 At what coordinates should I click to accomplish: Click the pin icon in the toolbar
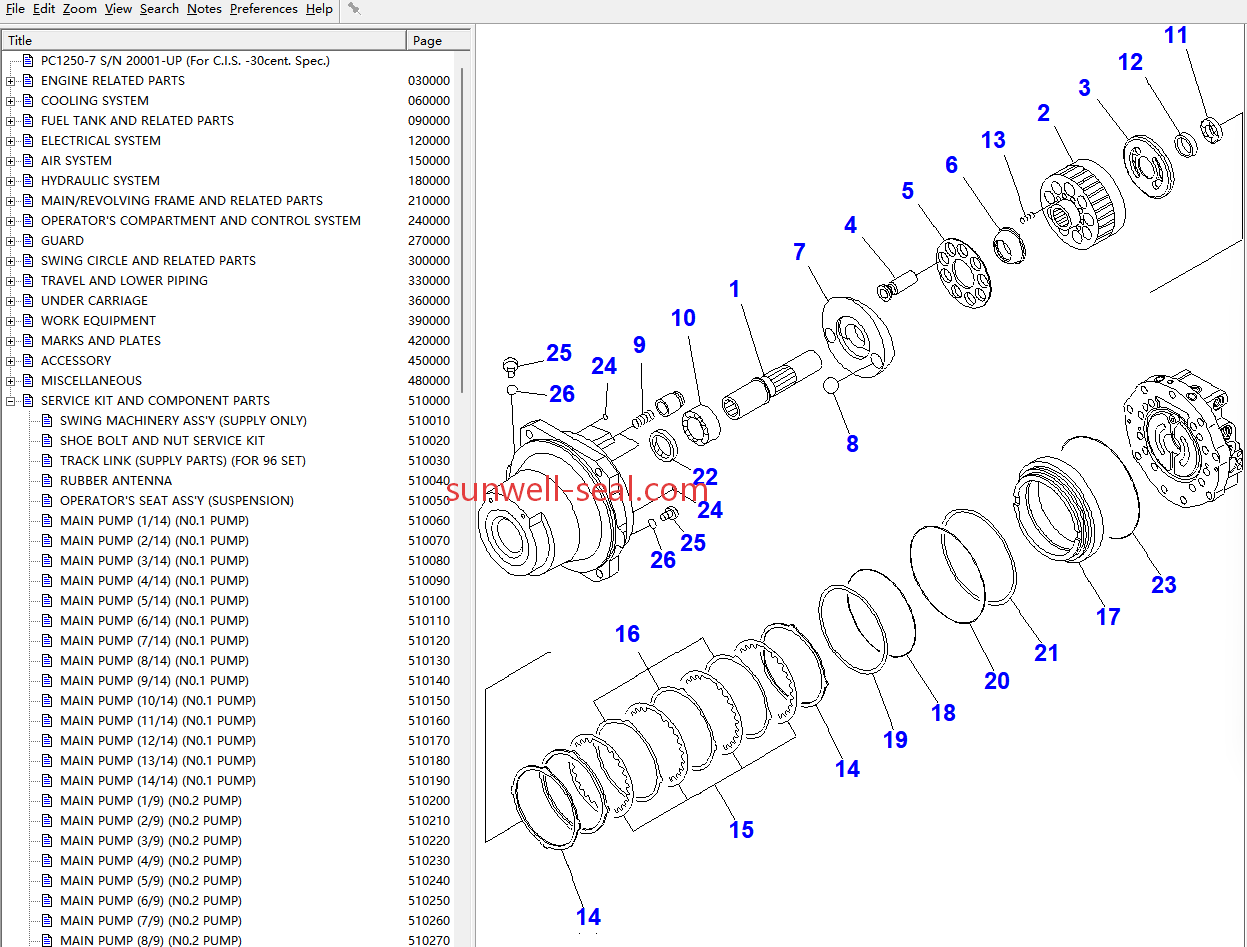[x=354, y=9]
